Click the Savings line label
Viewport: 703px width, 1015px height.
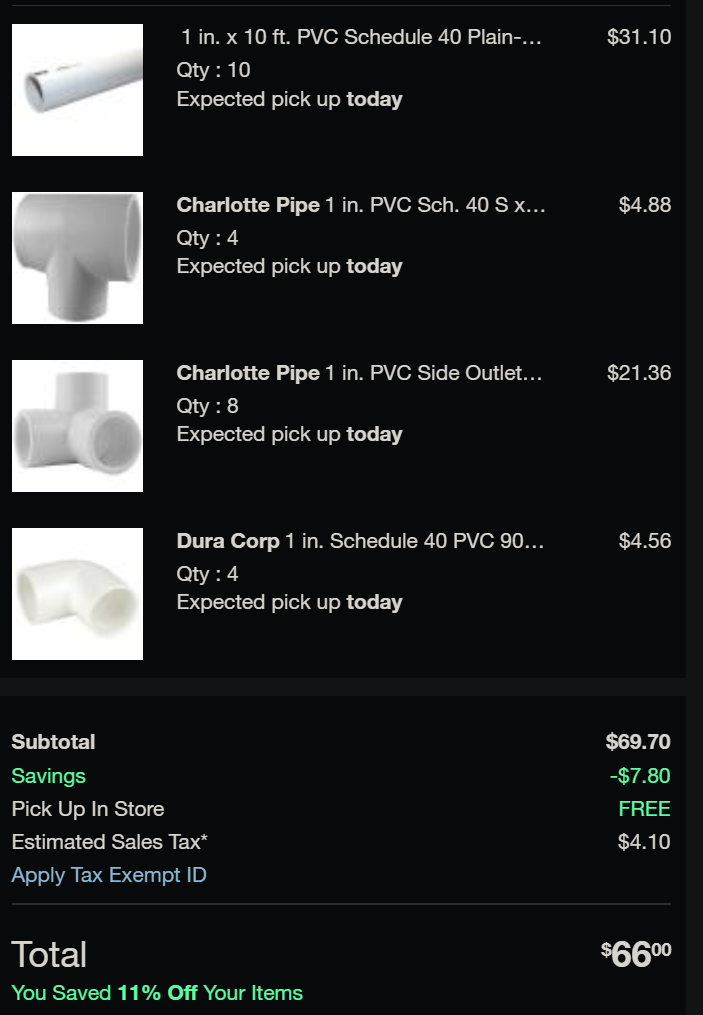pos(49,776)
